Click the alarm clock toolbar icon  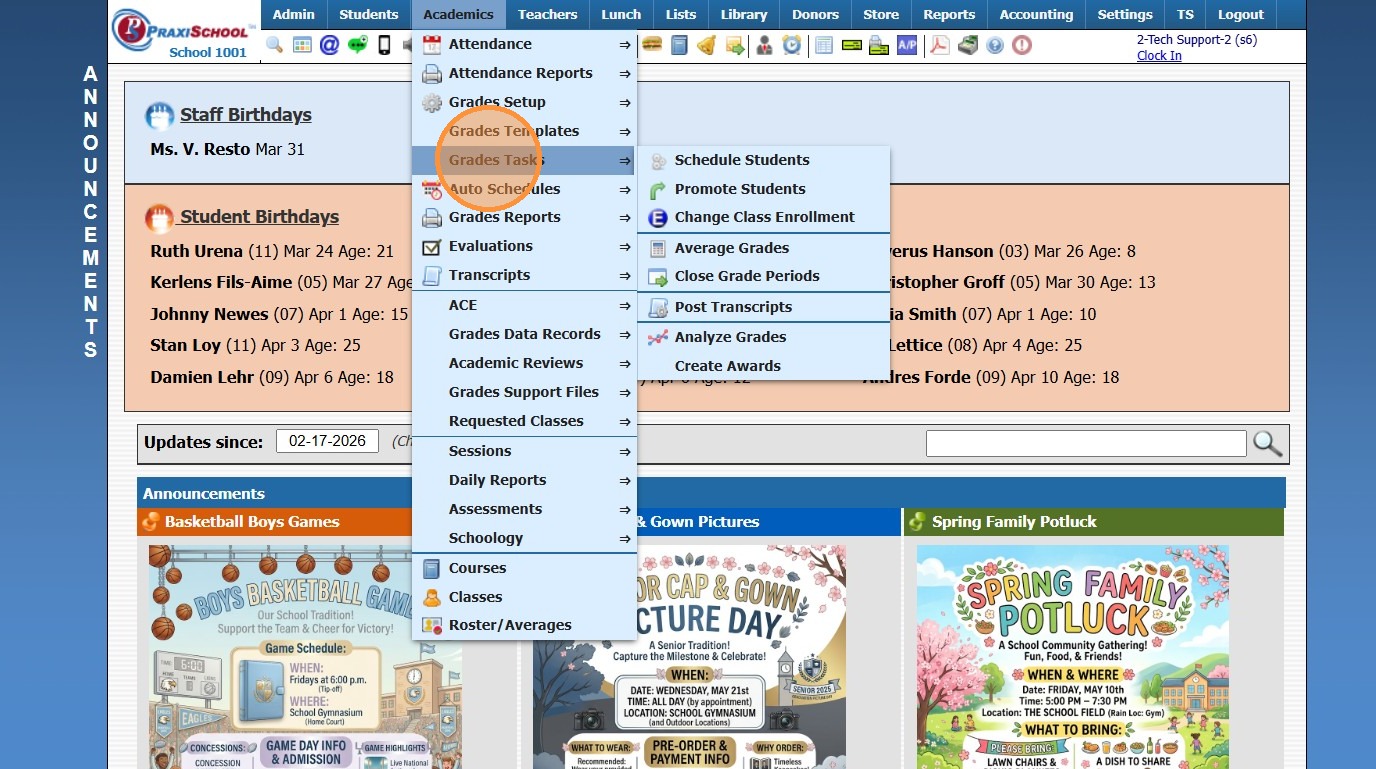pos(792,45)
